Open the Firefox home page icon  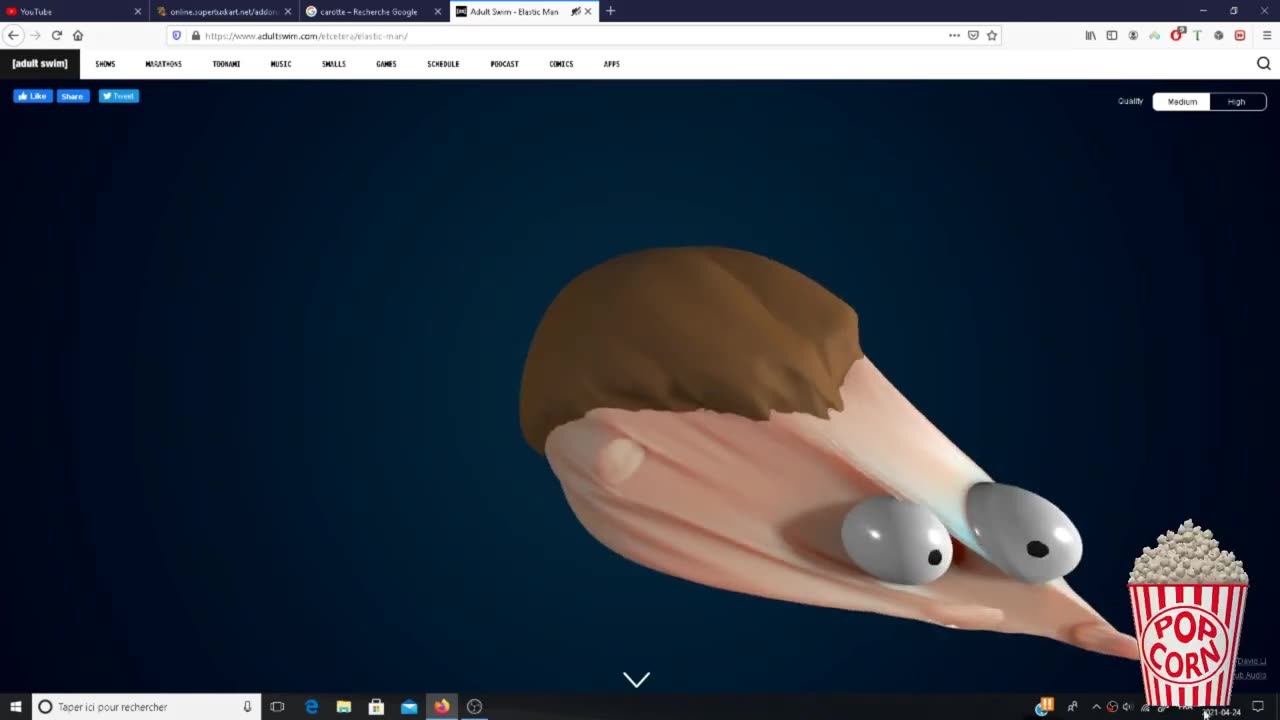click(78, 35)
